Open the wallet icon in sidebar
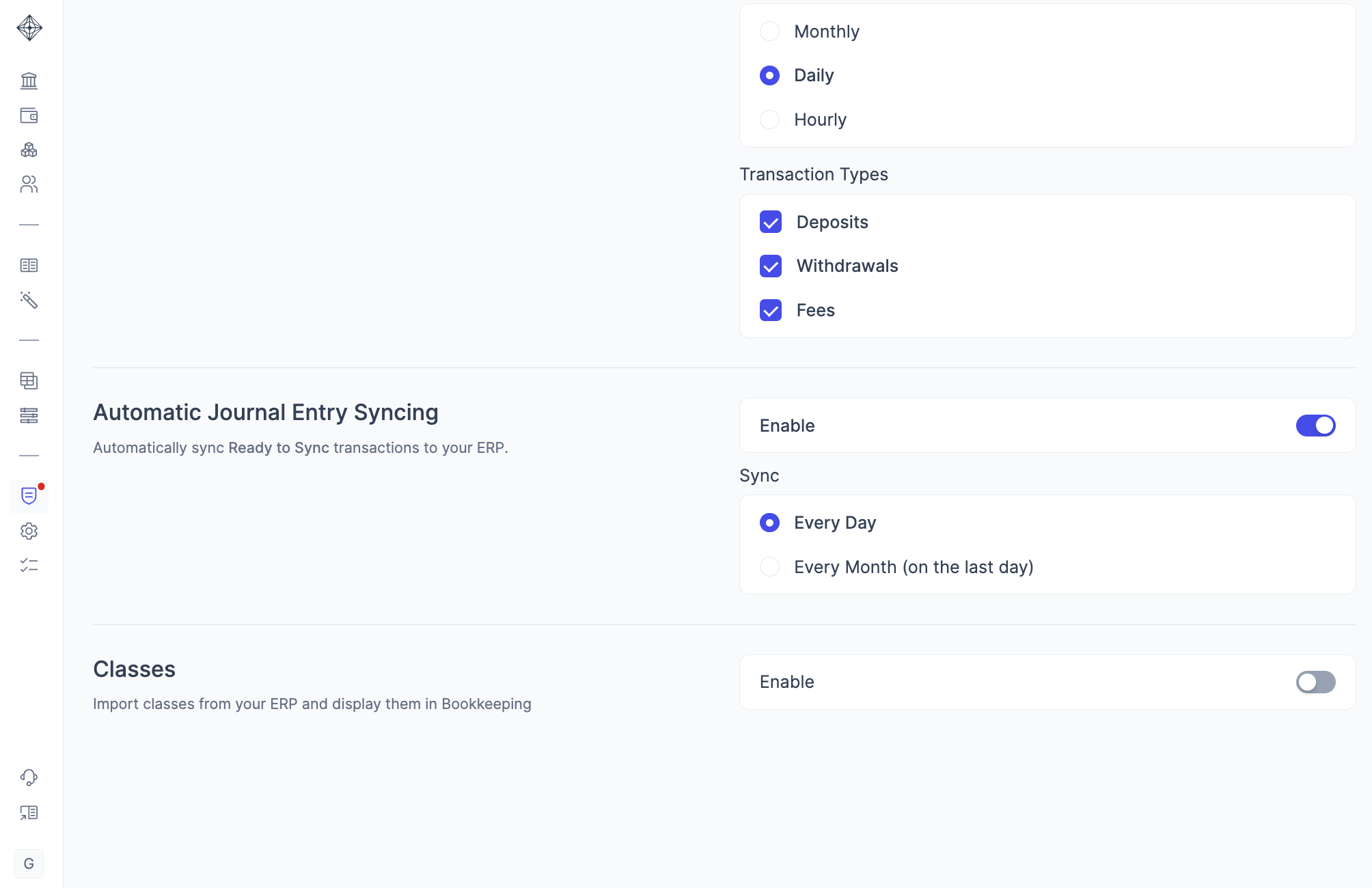1372x888 pixels. tap(29, 115)
